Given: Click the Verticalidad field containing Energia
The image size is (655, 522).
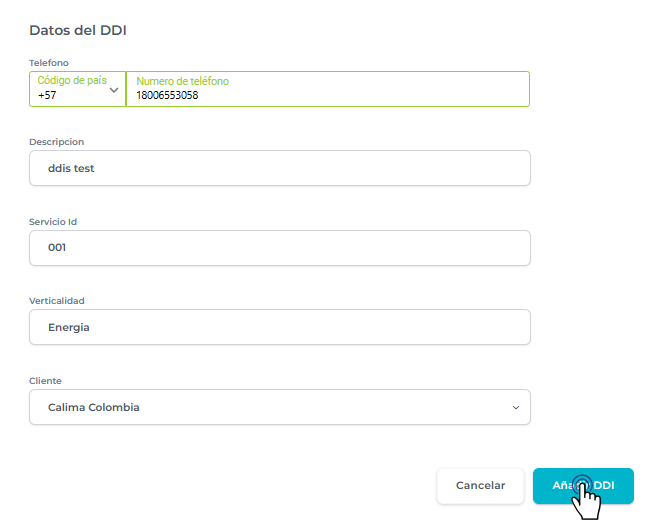Looking at the screenshot, I should point(280,327).
